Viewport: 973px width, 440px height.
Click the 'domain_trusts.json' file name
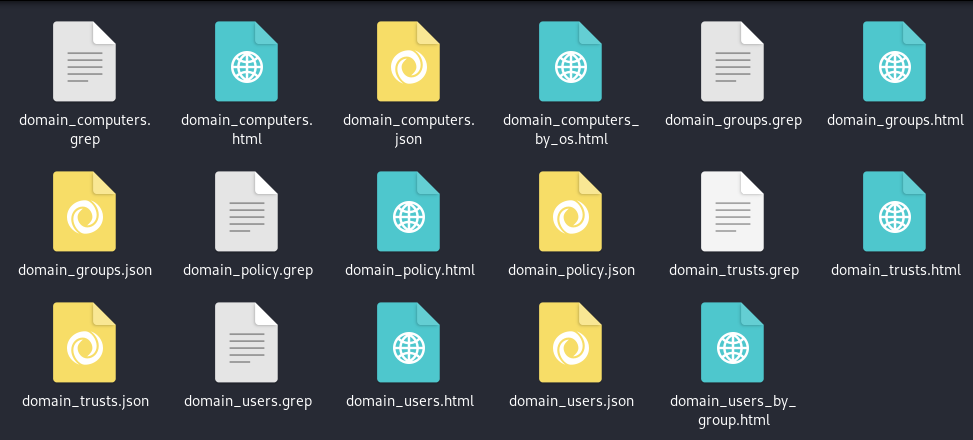tap(86, 402)
